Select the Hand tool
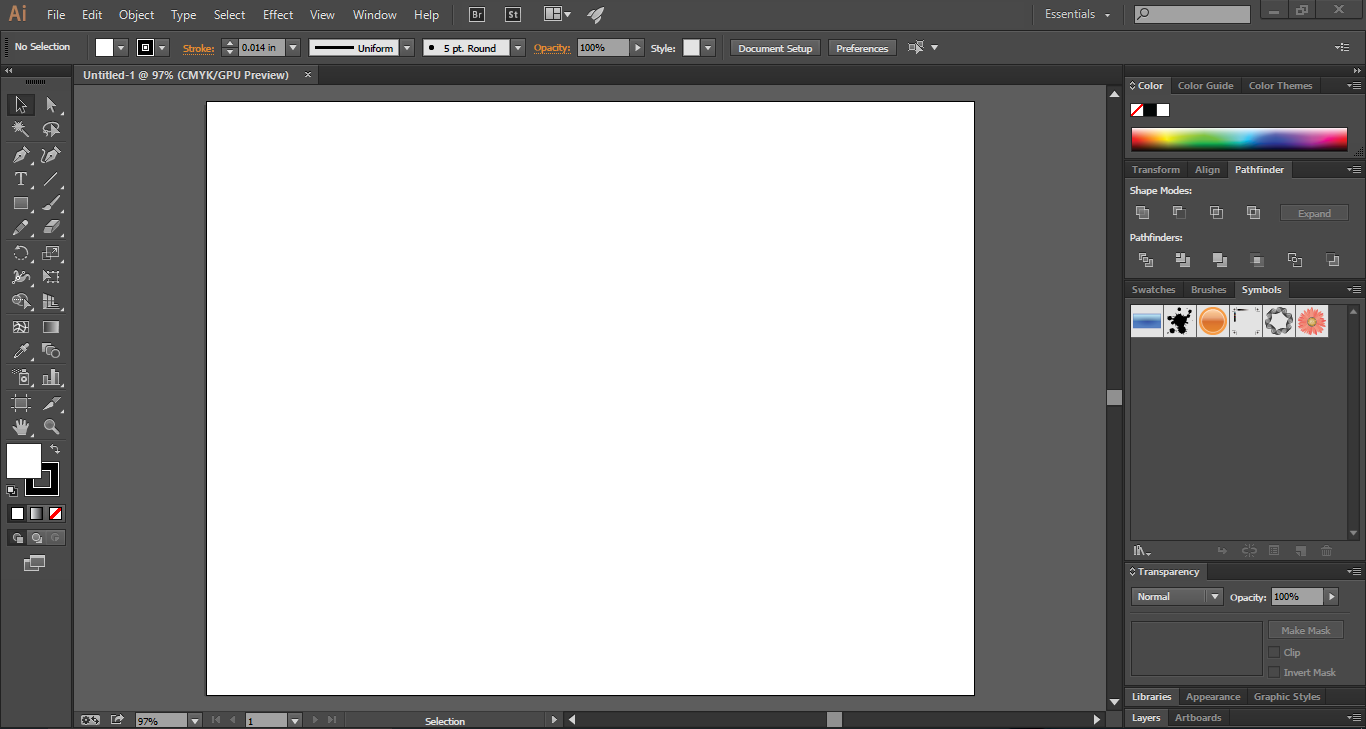This screenshot has height=729, width=1366. [x=21, y=427]
